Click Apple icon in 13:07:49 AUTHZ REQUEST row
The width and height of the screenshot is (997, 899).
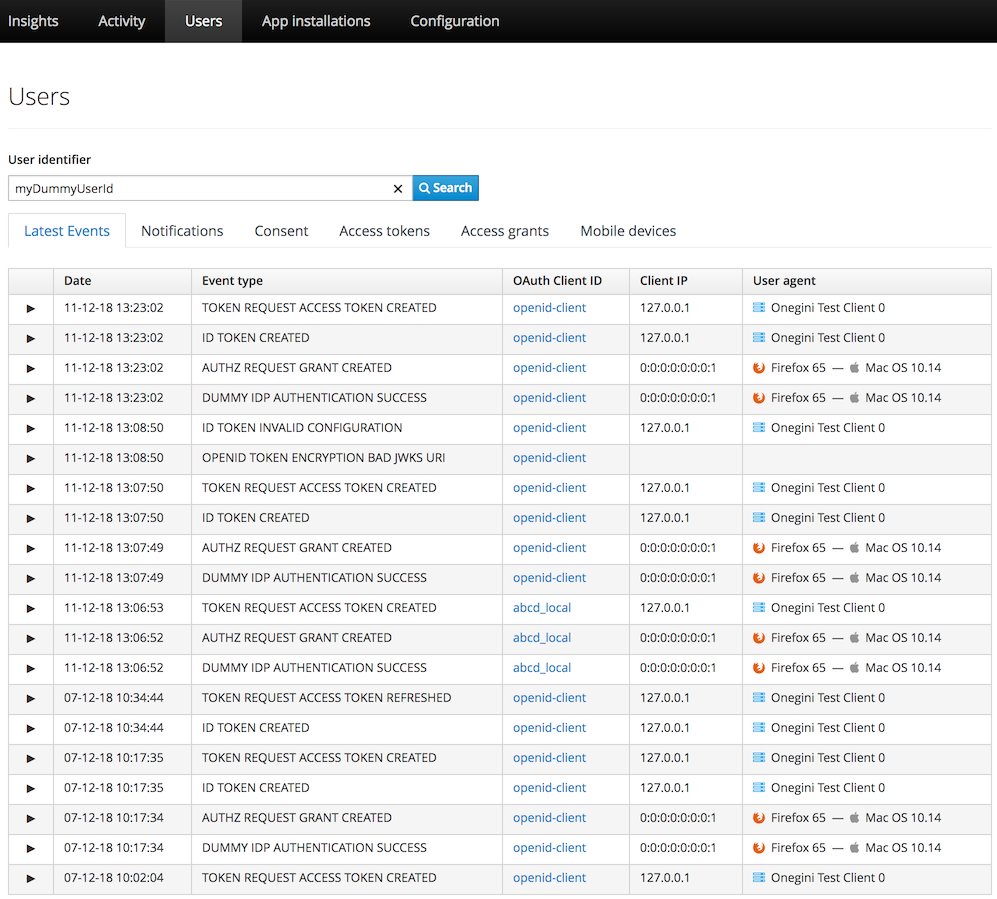click(855, 547)
